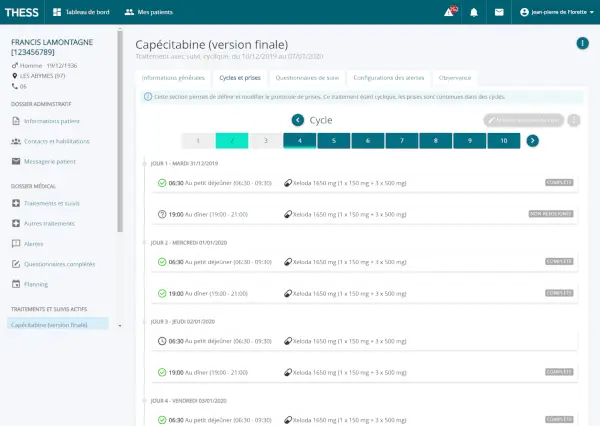Open Autres traitements in sidebar

[49, 224]
